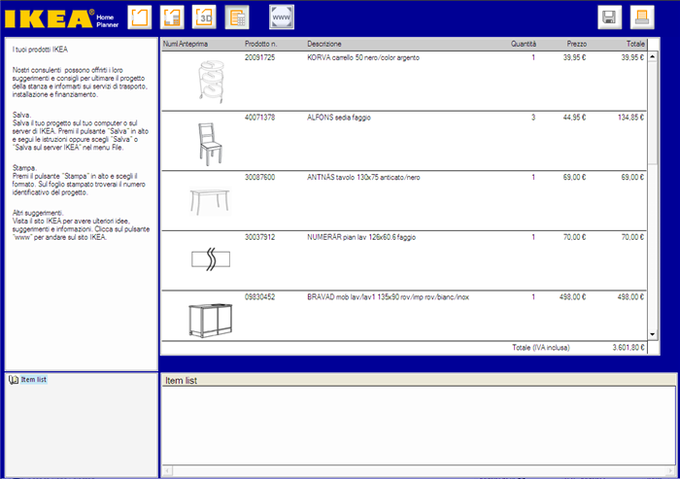
Task: Select the furnish room view icon
Action: click(172, 17)
